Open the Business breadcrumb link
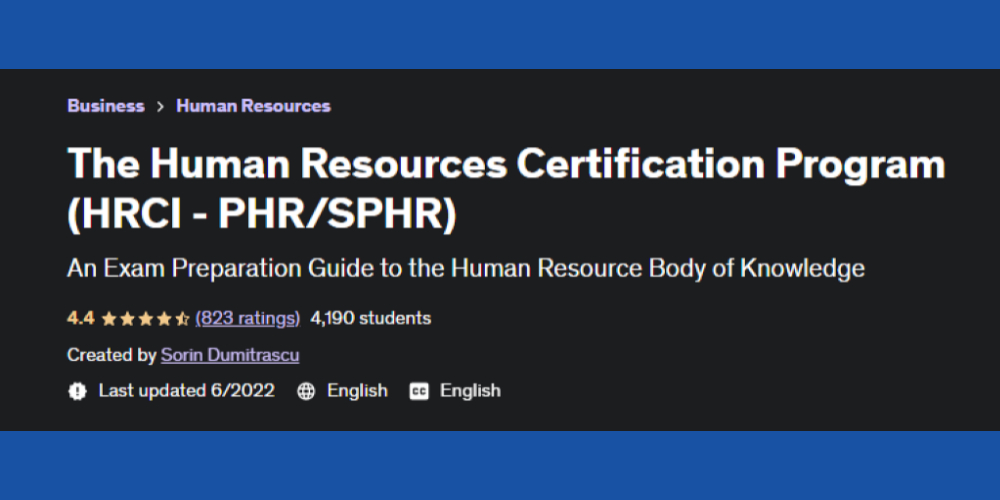The height and width of the screenshot is (500, 1000). 106,106
